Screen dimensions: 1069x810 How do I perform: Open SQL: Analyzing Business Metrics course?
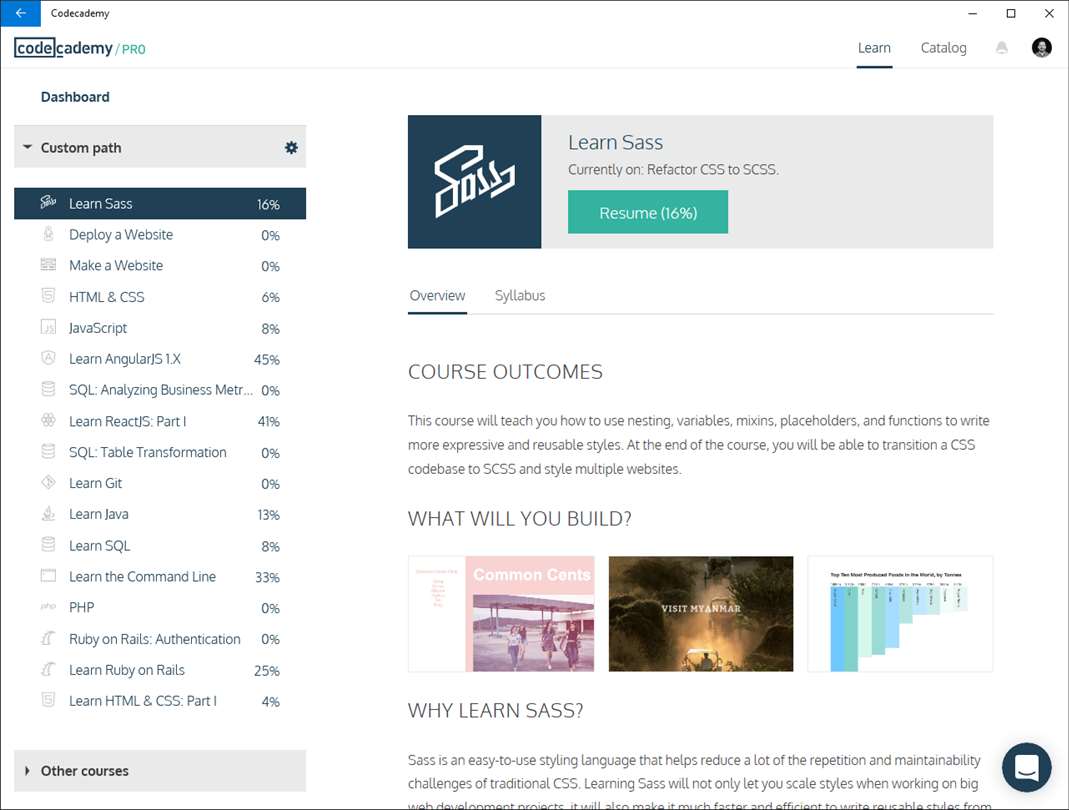tap(160, 390)
